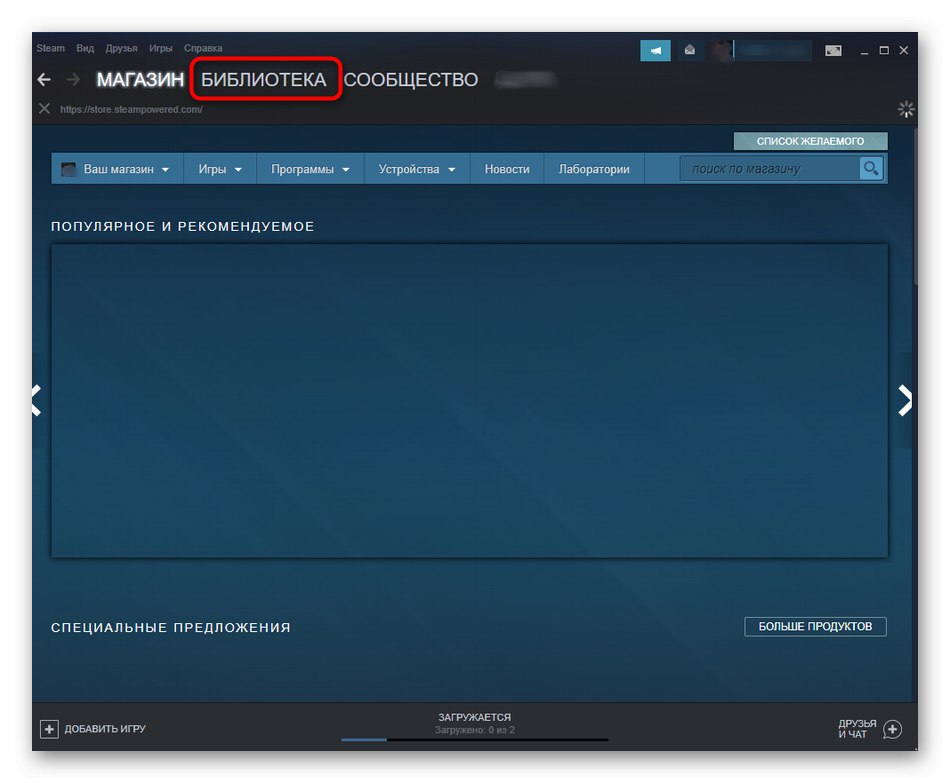Switch to Big Picture mode icon

click(833, 50)
